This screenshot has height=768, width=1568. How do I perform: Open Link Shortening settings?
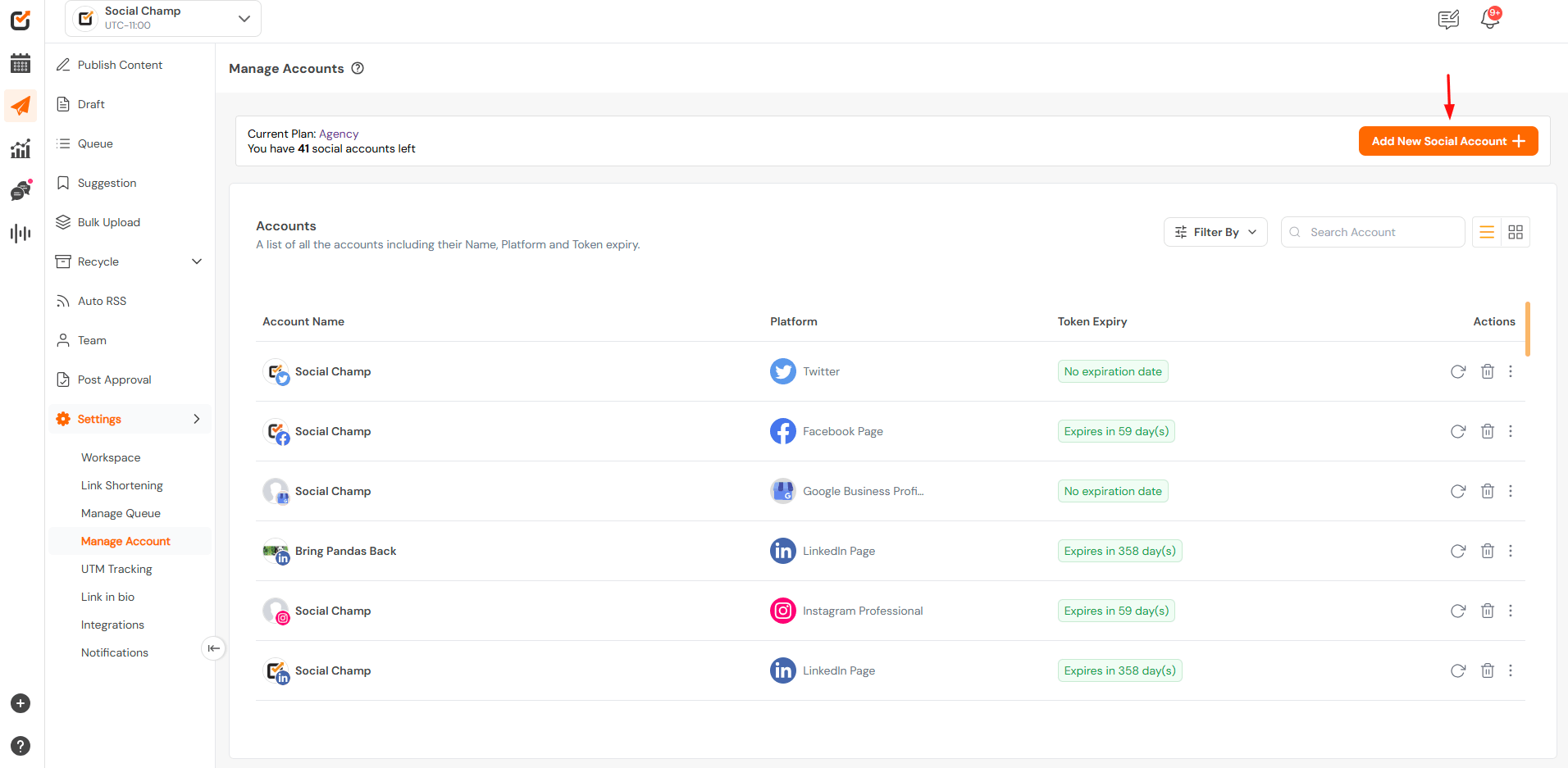[x=122, y=485]
